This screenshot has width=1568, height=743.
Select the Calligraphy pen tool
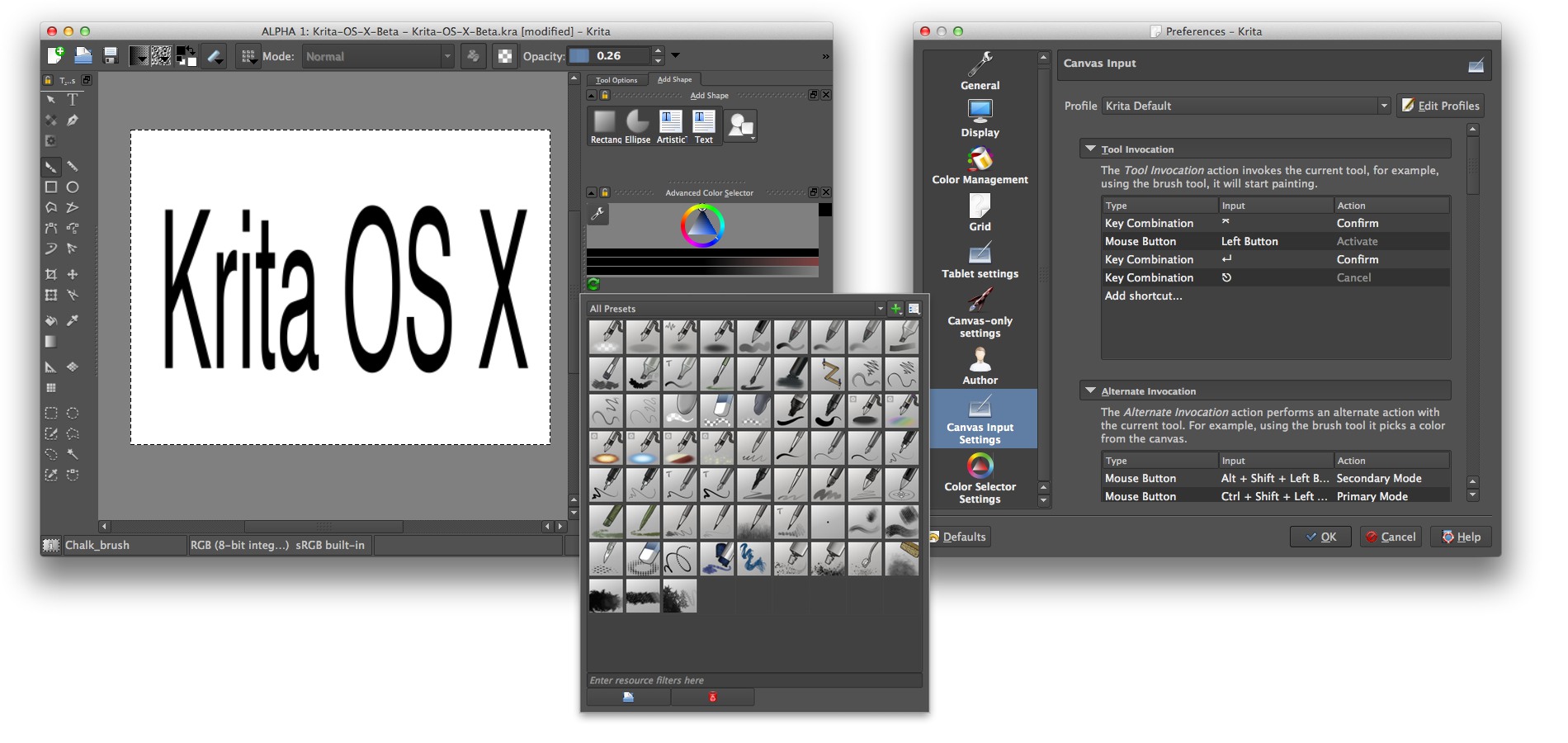[x=73, y=121]
